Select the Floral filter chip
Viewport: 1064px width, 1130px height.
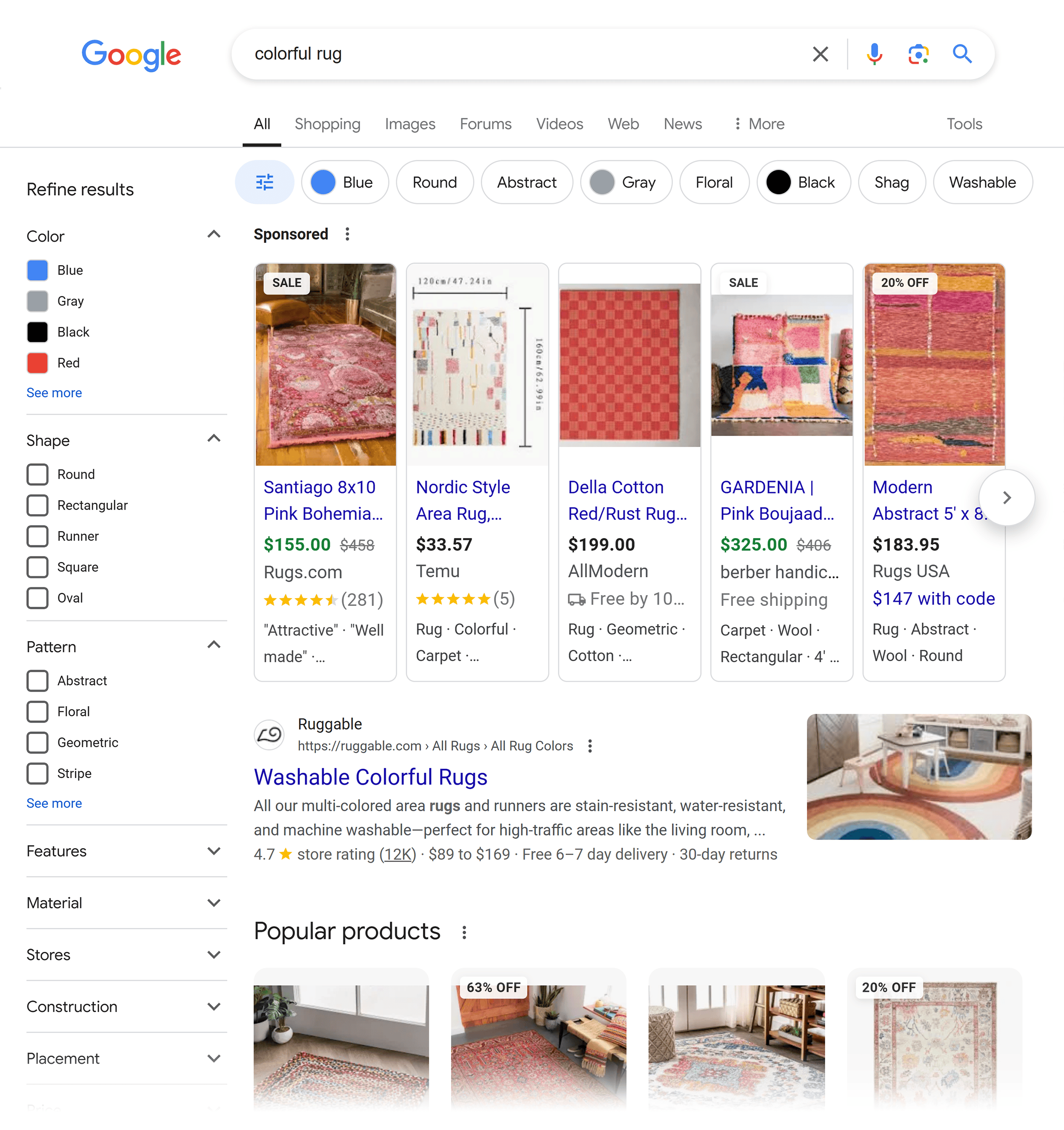coord(714,183)
